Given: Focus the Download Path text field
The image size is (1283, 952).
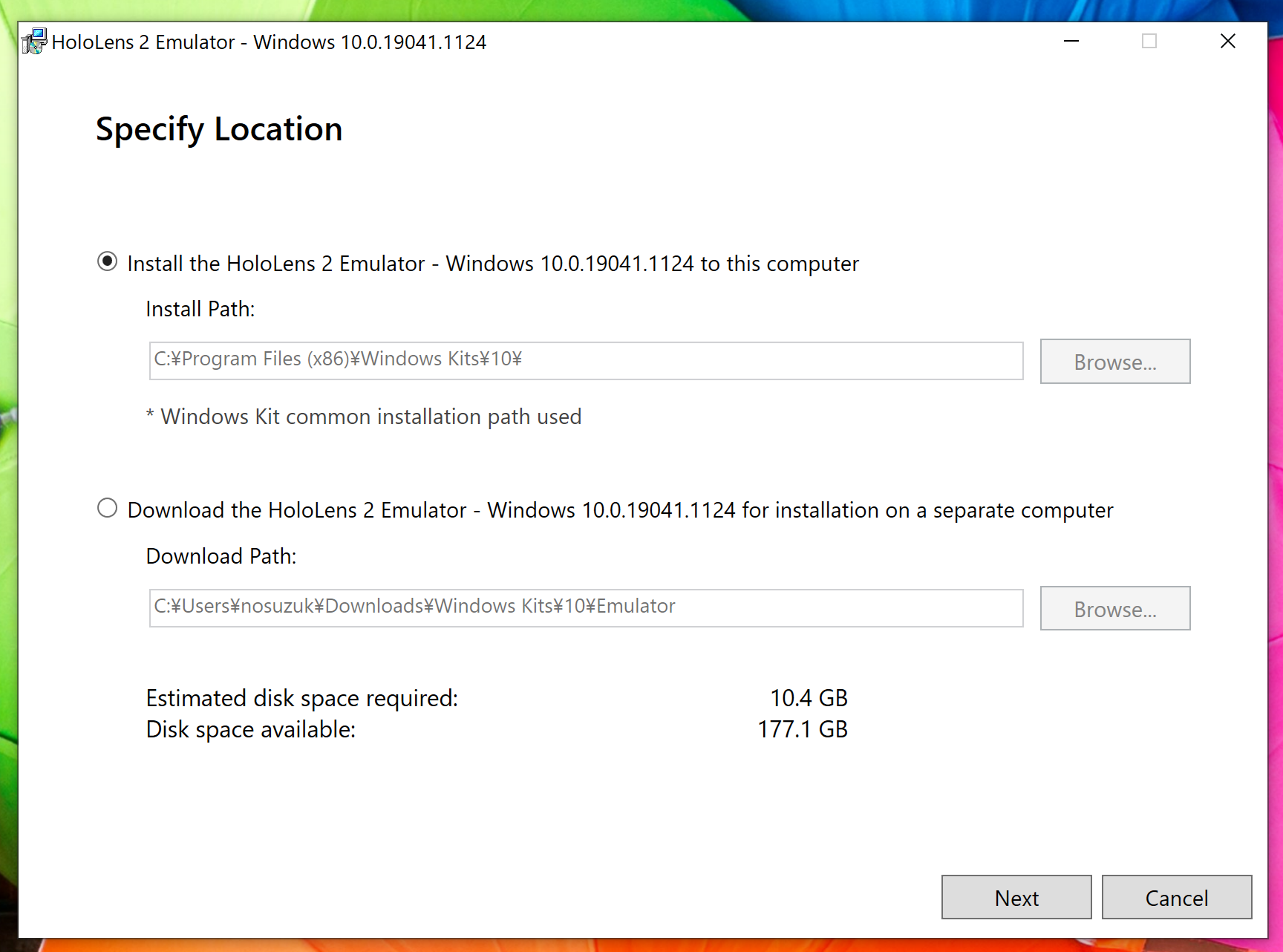Looking at the screenshot, I should point(586,608).
